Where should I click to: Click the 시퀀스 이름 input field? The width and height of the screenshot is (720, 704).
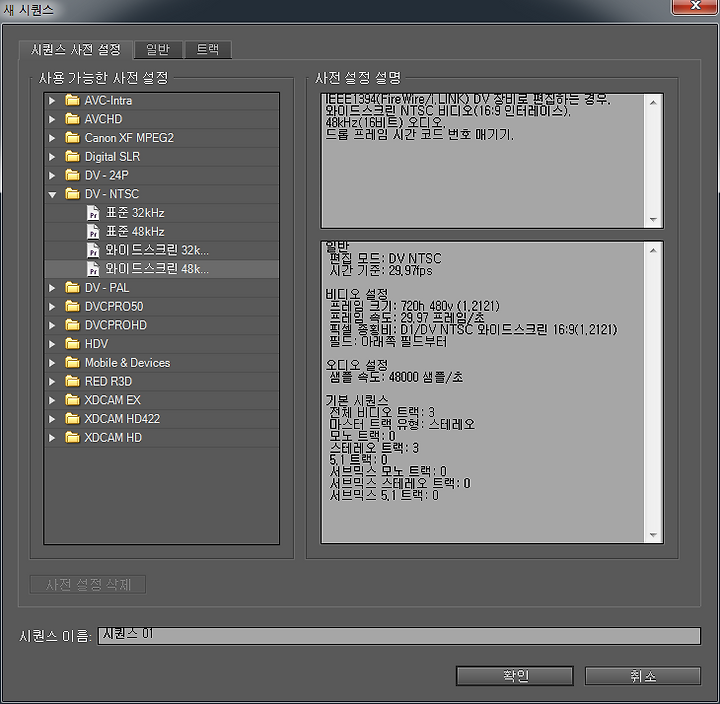(399, 636)
